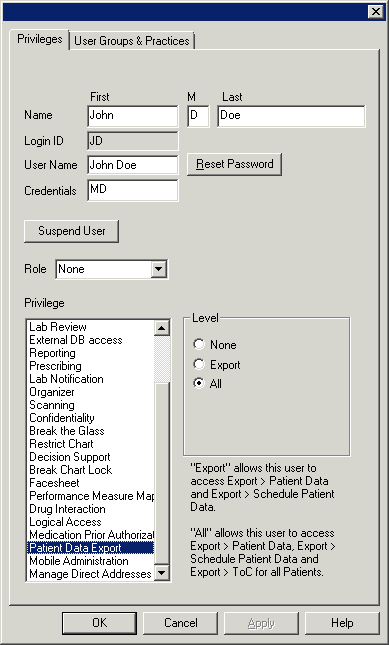Click the User Name field

(133, 165)
